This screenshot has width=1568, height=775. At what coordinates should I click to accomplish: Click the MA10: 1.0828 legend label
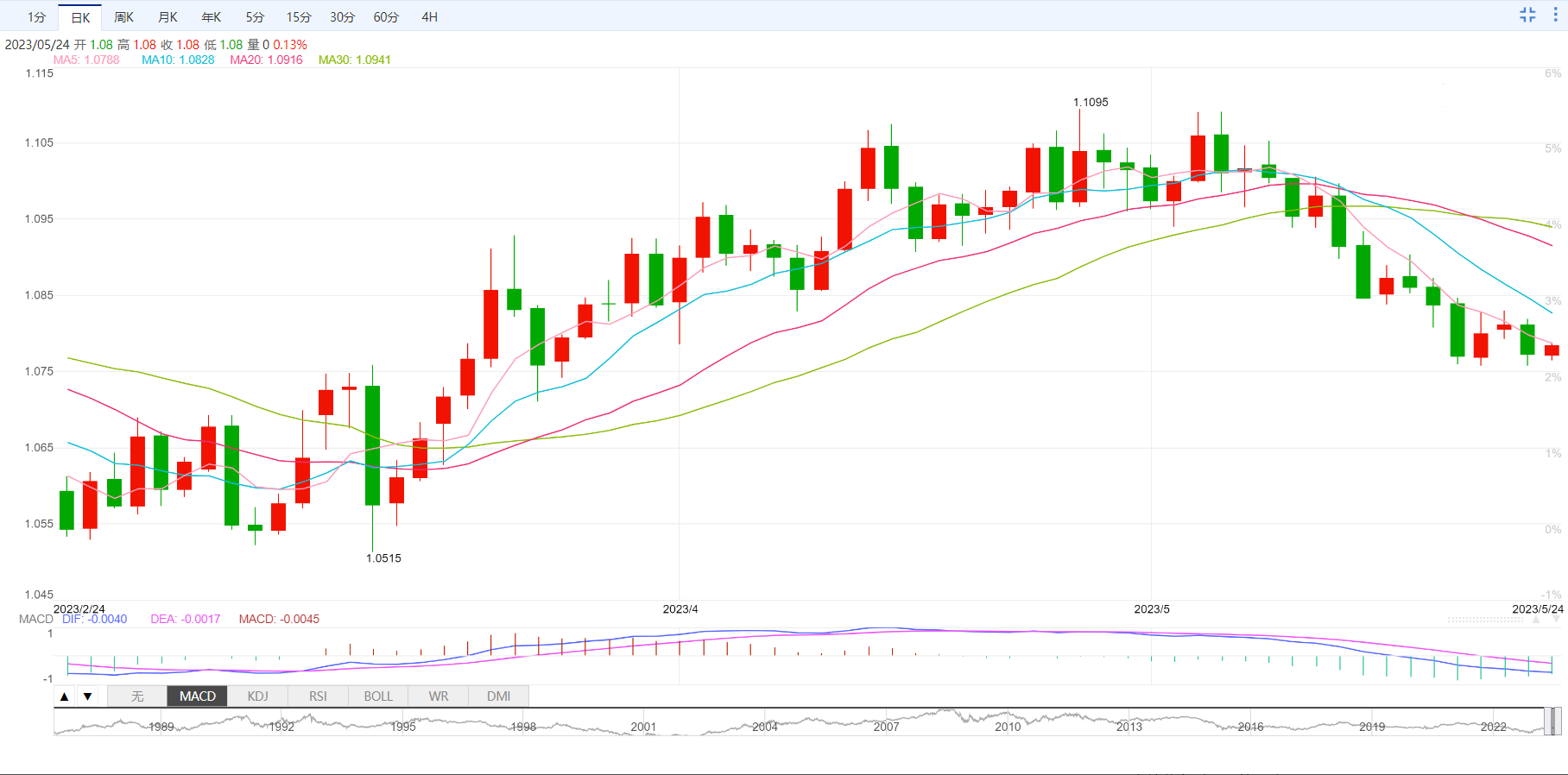tap(178, 60)
